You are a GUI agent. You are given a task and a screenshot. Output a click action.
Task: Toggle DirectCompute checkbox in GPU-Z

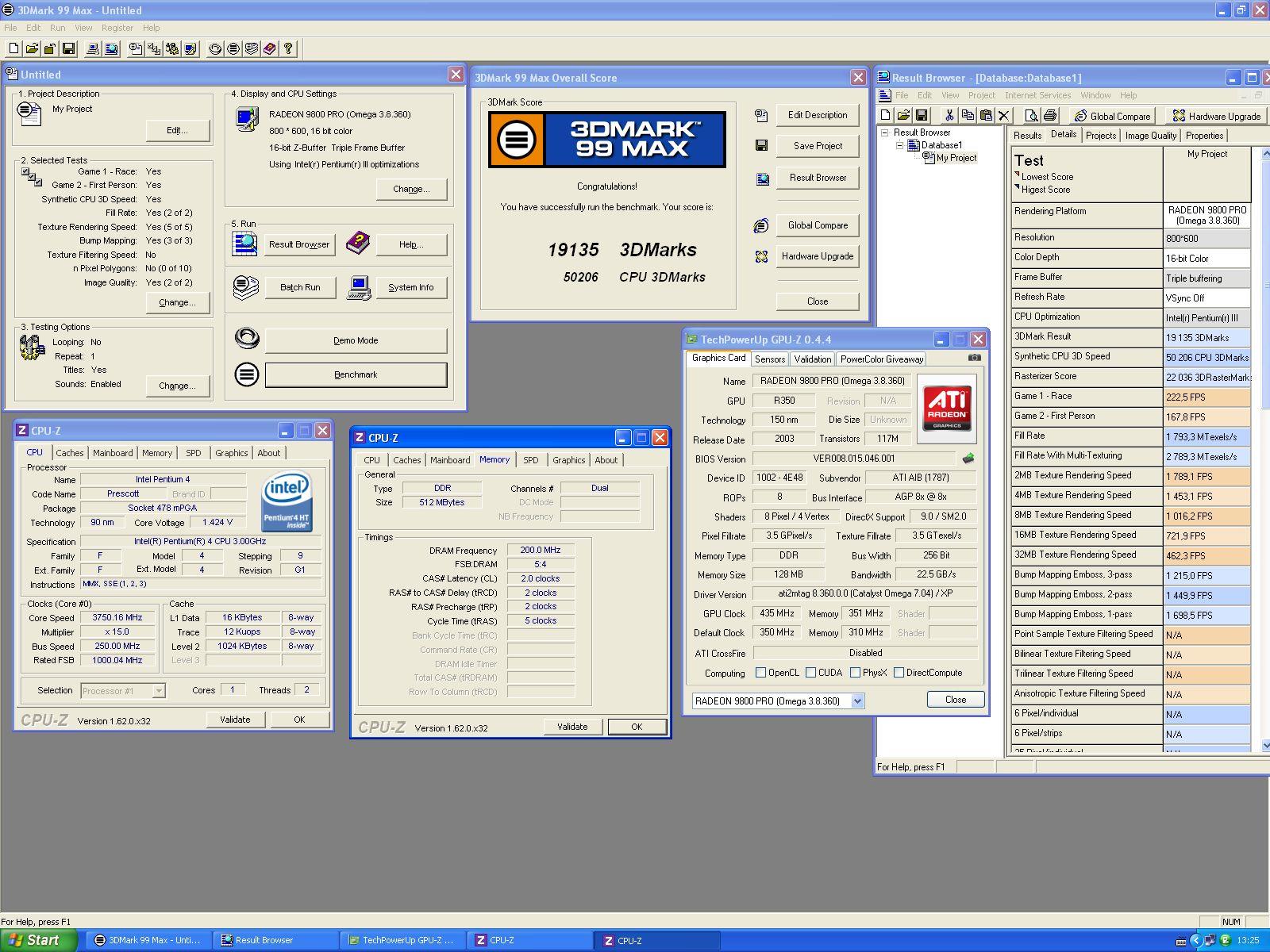[x=899, y=673]
